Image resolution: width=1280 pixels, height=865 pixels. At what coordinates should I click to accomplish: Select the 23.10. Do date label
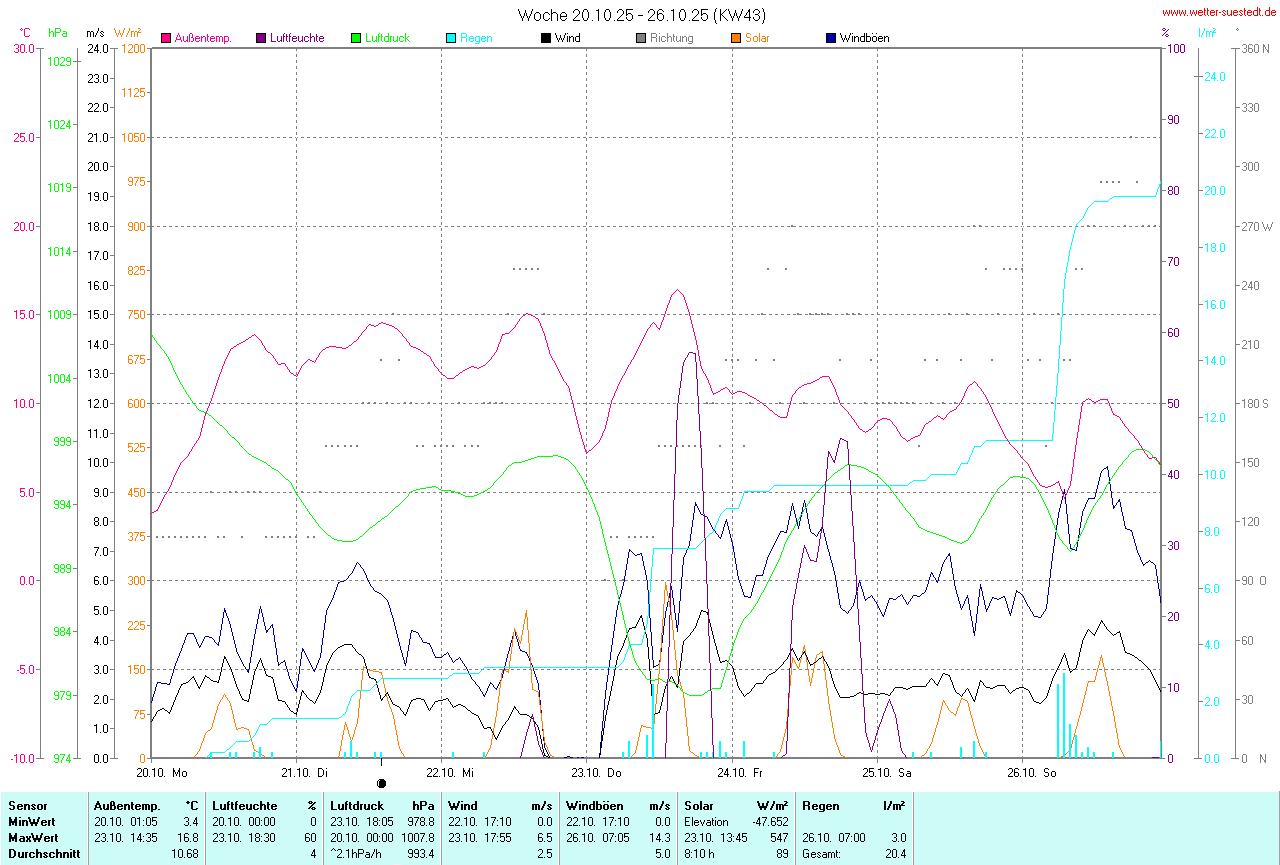(x=595, y=773)
